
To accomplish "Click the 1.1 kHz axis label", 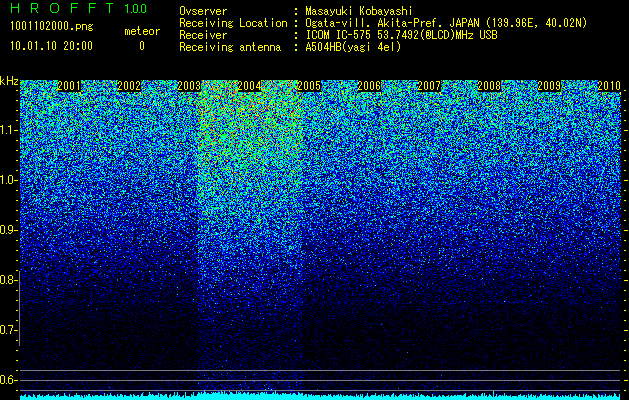I will pyautogui.click(x=9, y=130).
